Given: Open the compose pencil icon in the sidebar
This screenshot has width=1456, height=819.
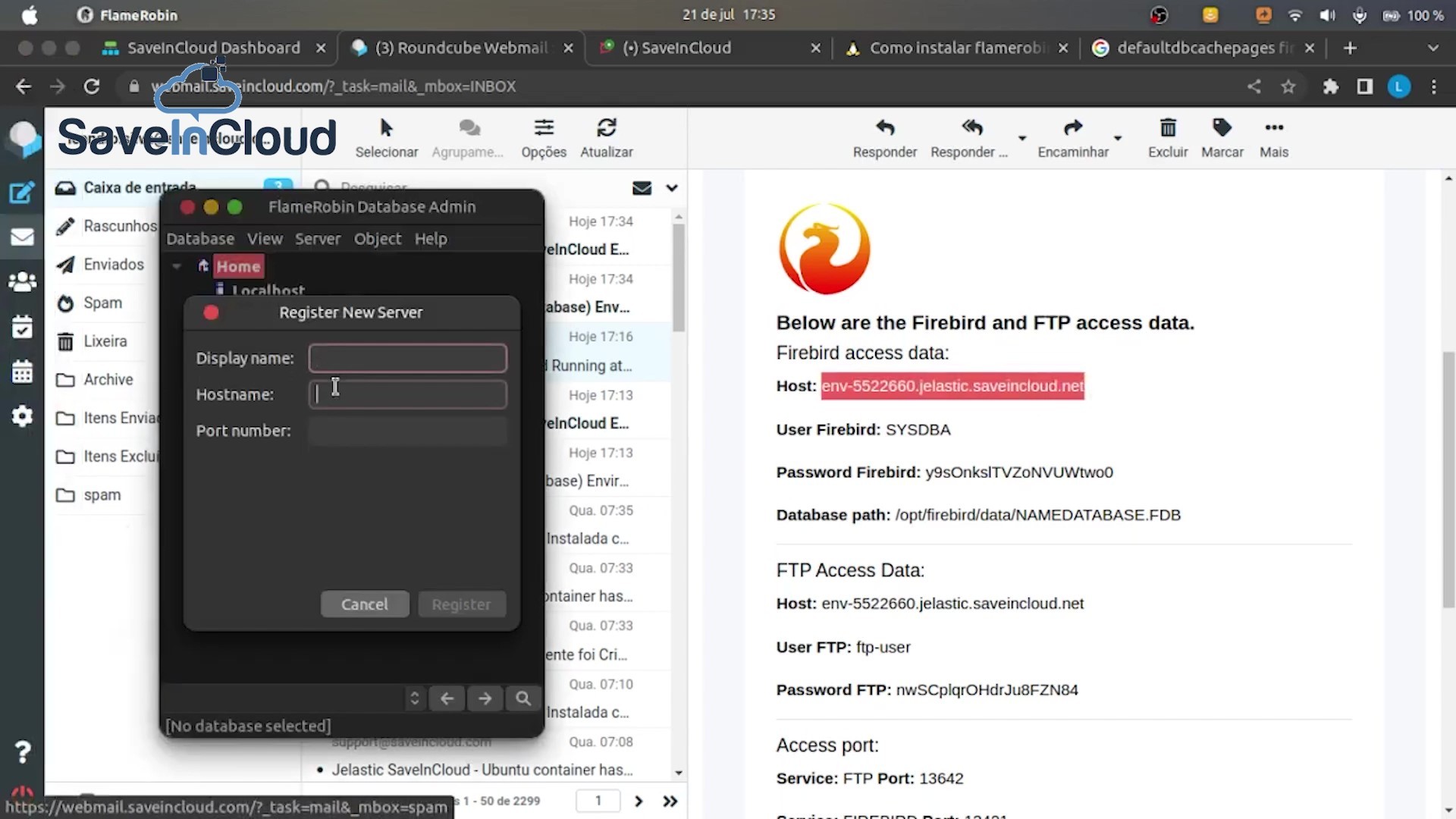Looking at the screenshot, I should [22, 193].
